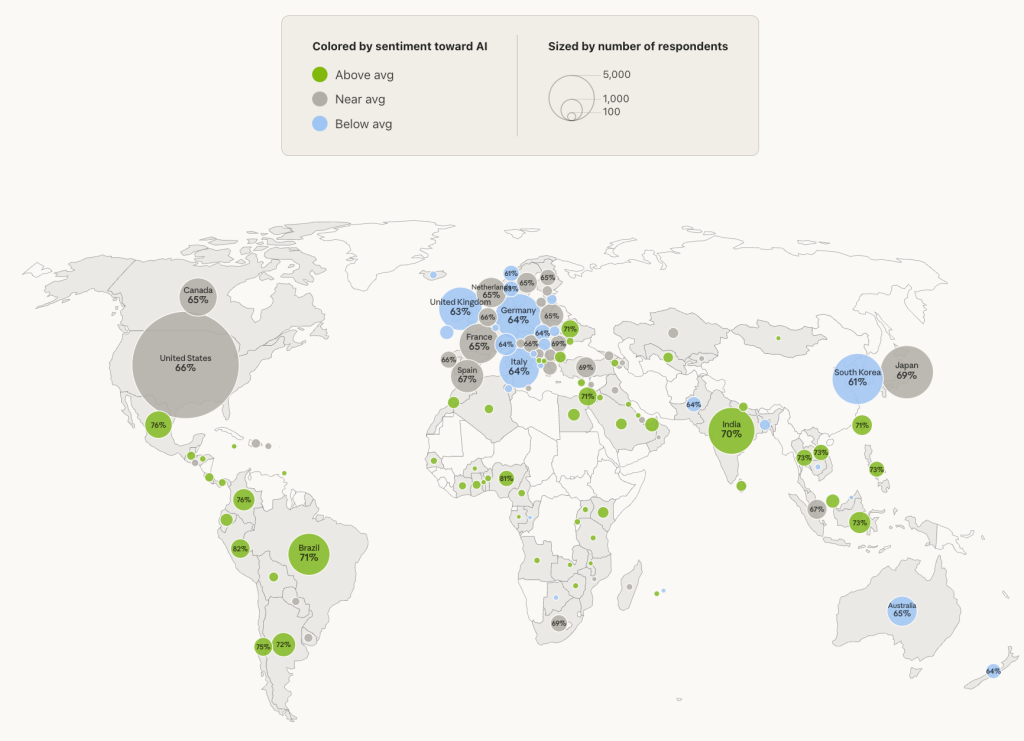
Task: Click the United States 66% bubble
Action: coord(185,364)
